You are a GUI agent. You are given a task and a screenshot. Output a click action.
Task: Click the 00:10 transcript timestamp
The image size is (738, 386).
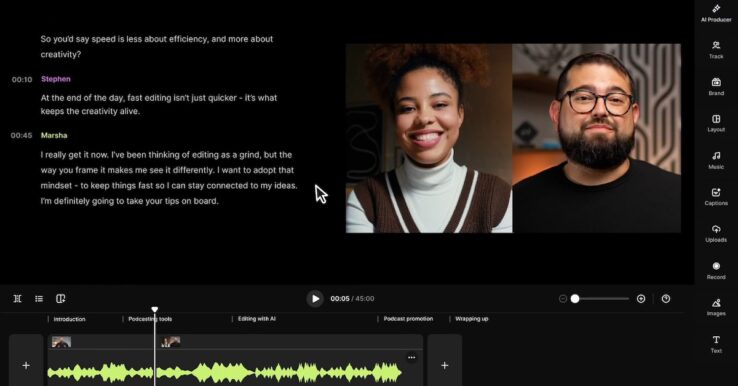point(22,80)
